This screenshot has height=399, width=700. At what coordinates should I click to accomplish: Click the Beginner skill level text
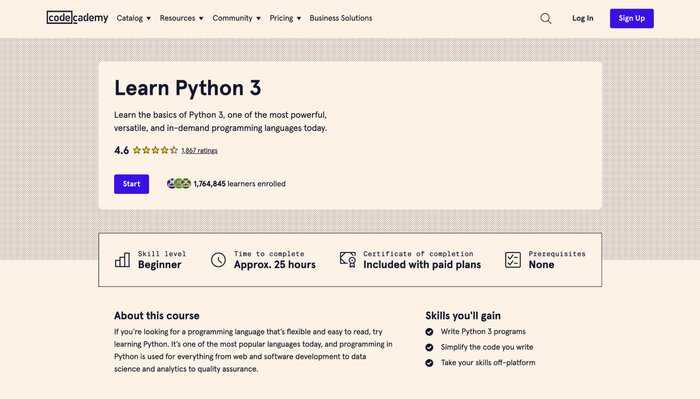point(159,265)
